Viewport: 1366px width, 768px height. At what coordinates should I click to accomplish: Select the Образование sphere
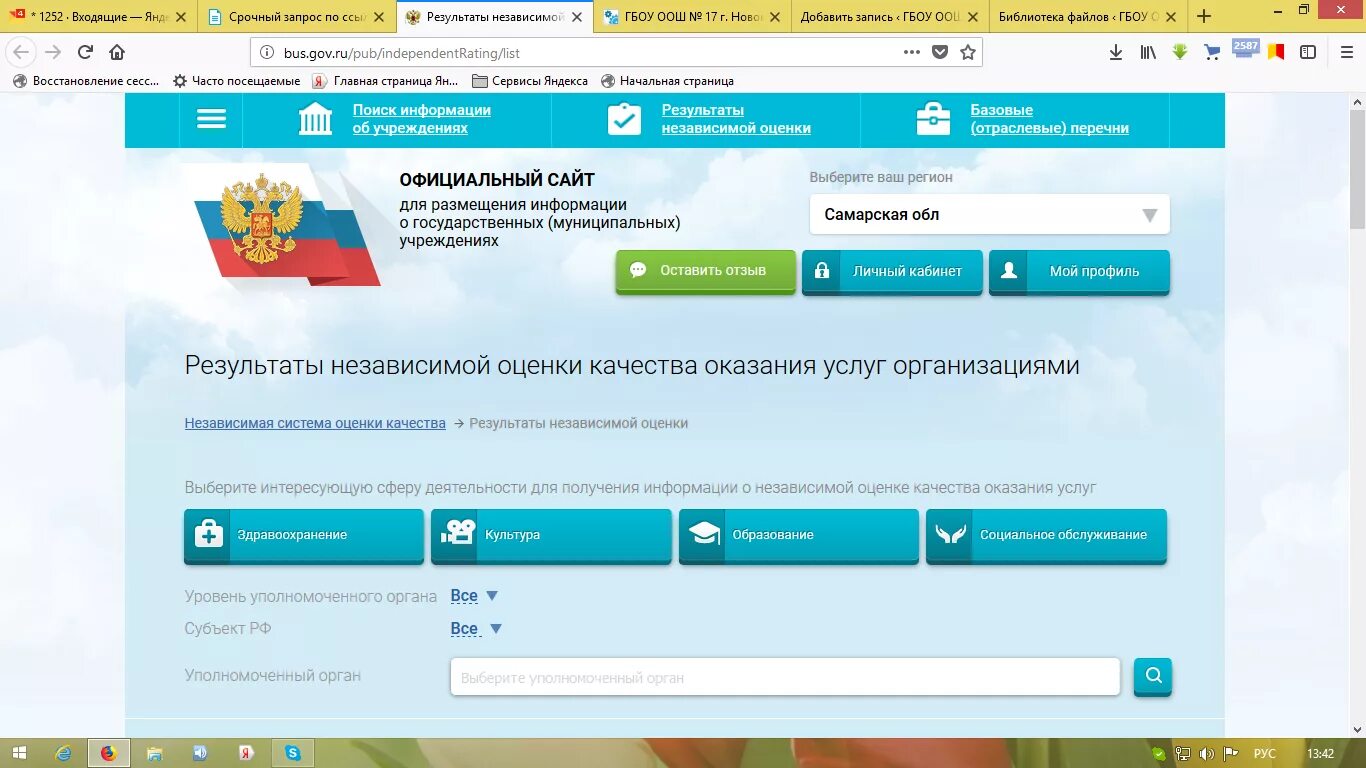tap(798, 534)
